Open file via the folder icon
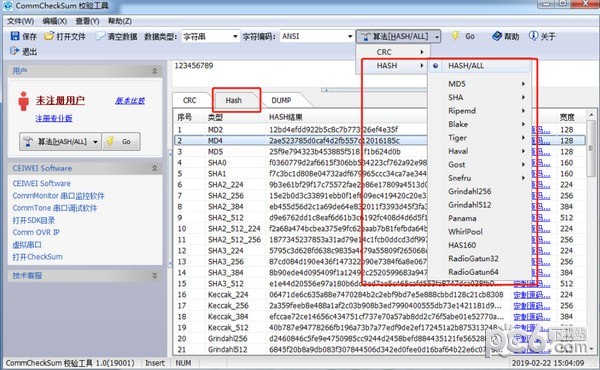The height and width of the screenshot is (370, 600). pos(49,36)
